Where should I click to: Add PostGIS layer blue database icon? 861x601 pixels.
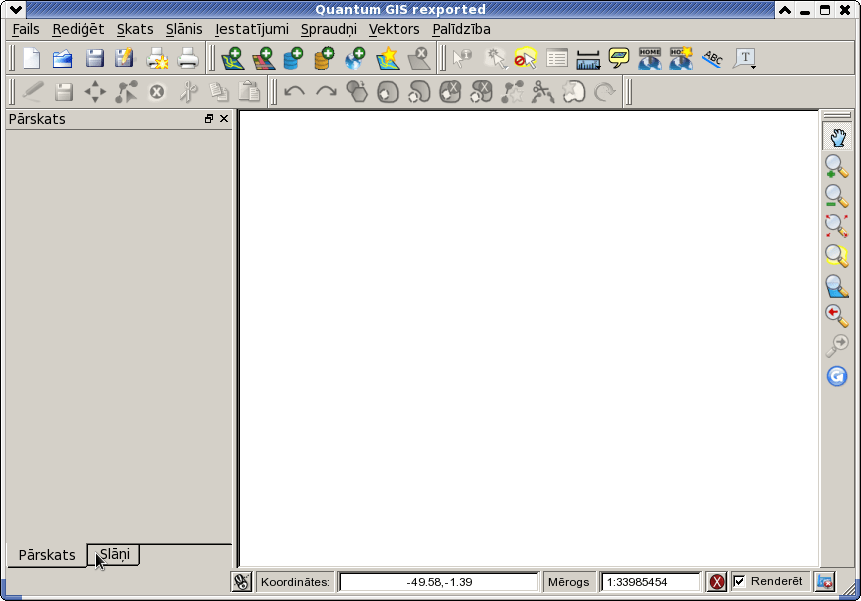pos(293,58)
